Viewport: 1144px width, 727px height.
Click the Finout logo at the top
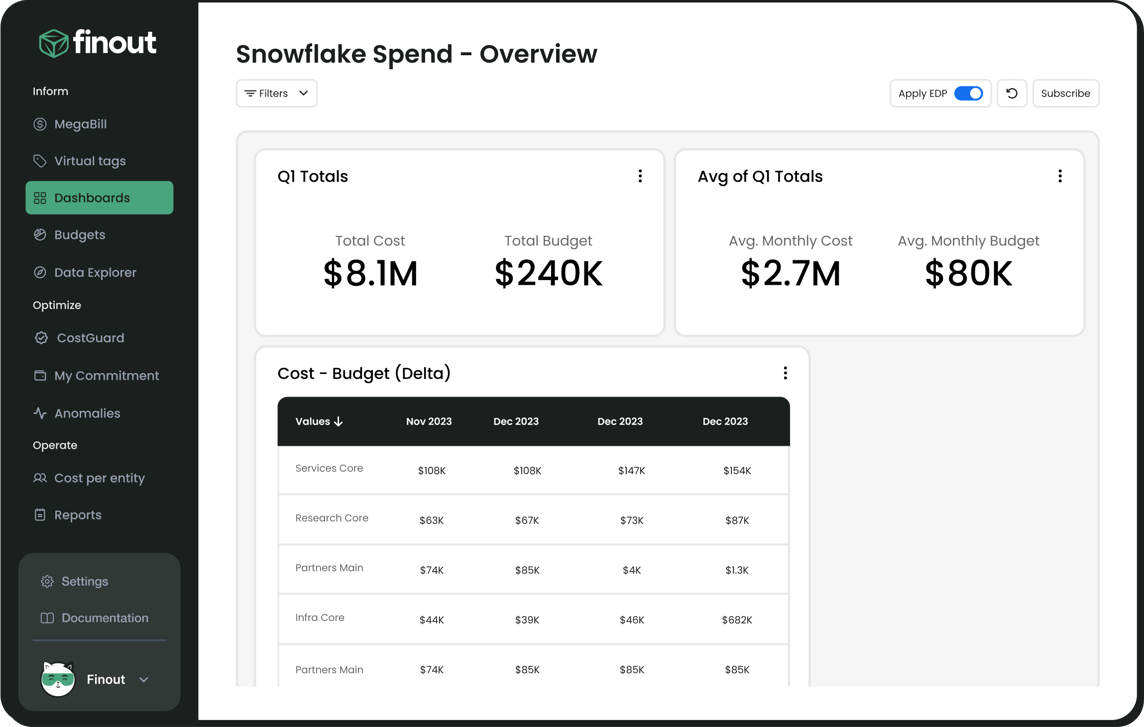(x=97, y=42)
